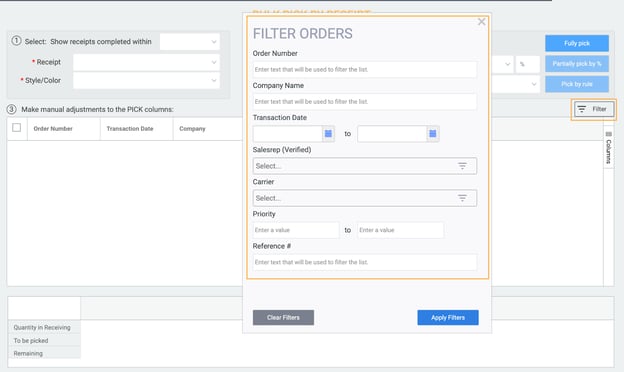Focus the Reference # filter field
Image resolution: width=624 pixels, height=372 pixels.
(x=365, y=262)
